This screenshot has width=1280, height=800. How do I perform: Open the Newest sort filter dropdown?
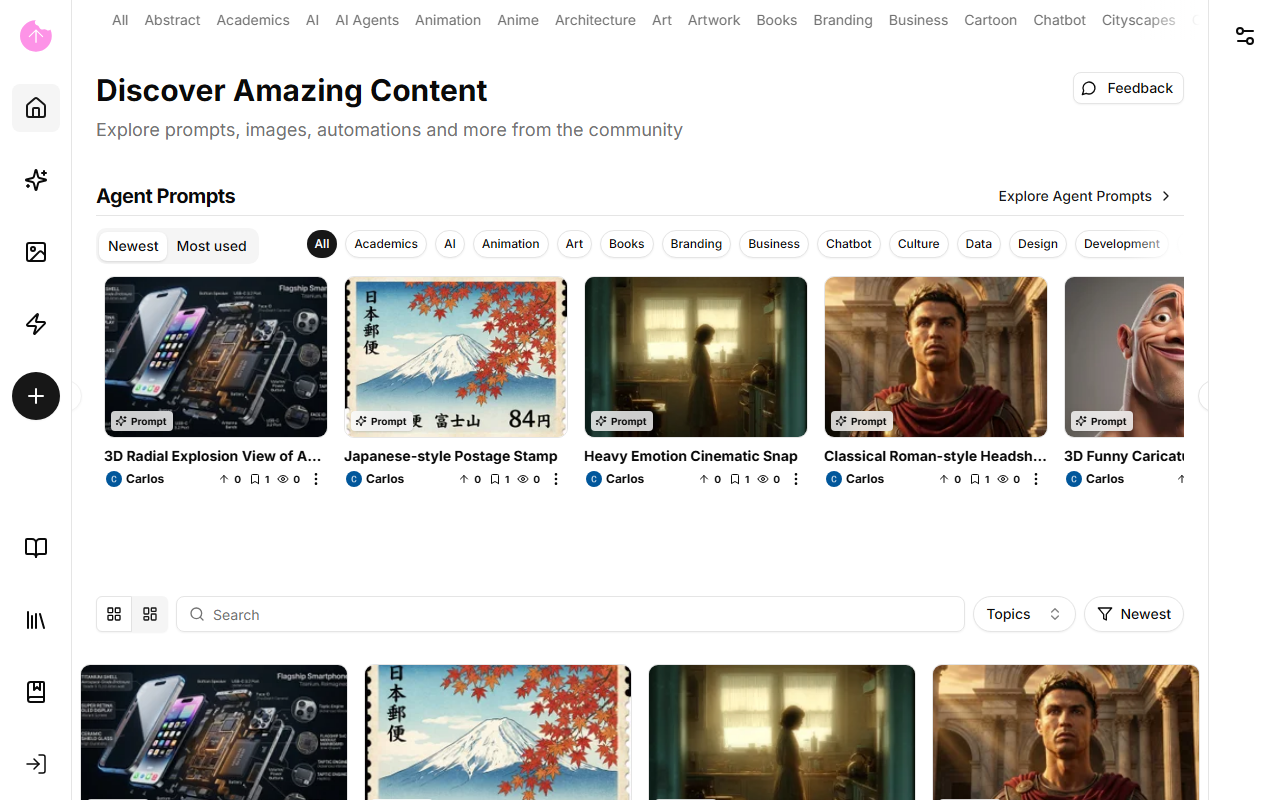(x=1134, y=614)
